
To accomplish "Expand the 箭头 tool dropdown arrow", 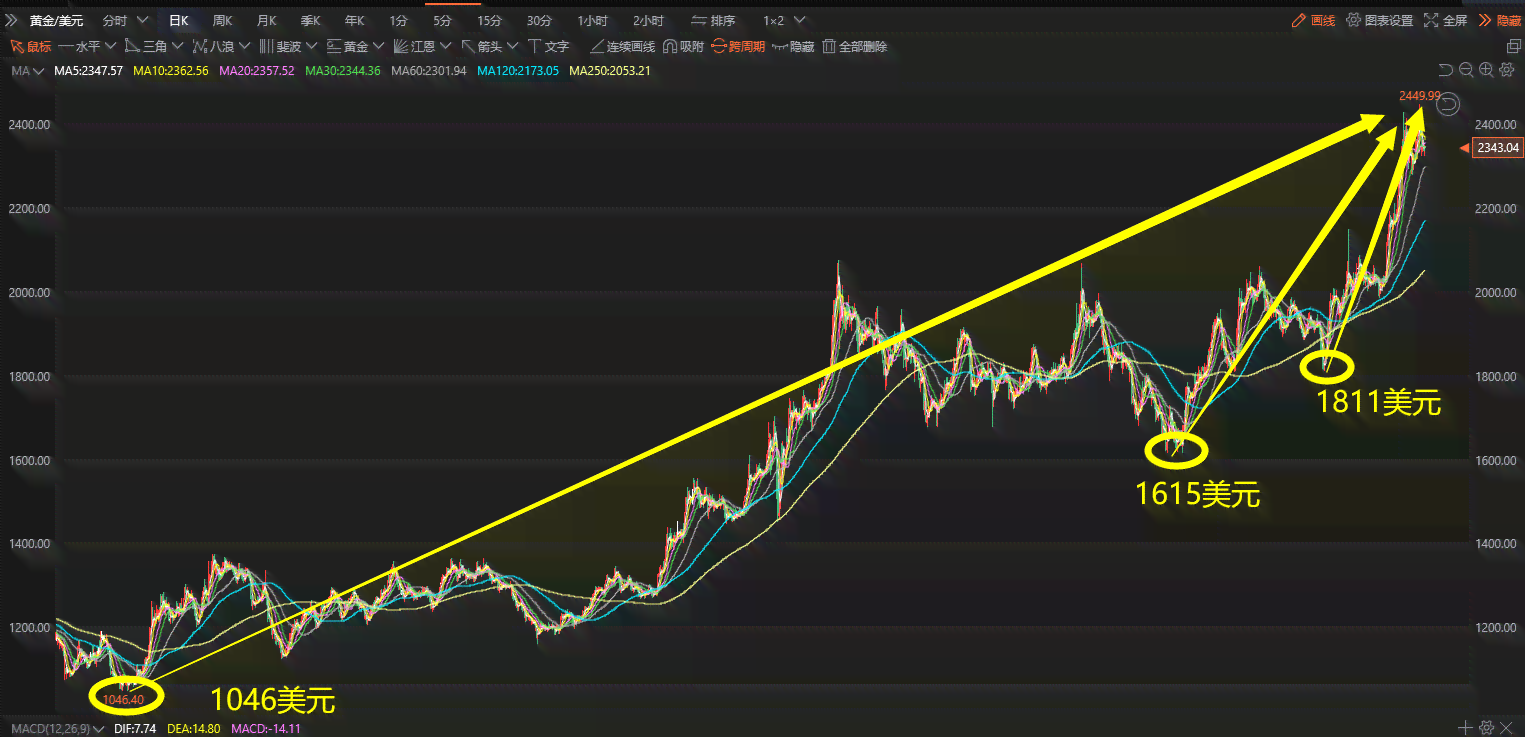I will [512, 46].
